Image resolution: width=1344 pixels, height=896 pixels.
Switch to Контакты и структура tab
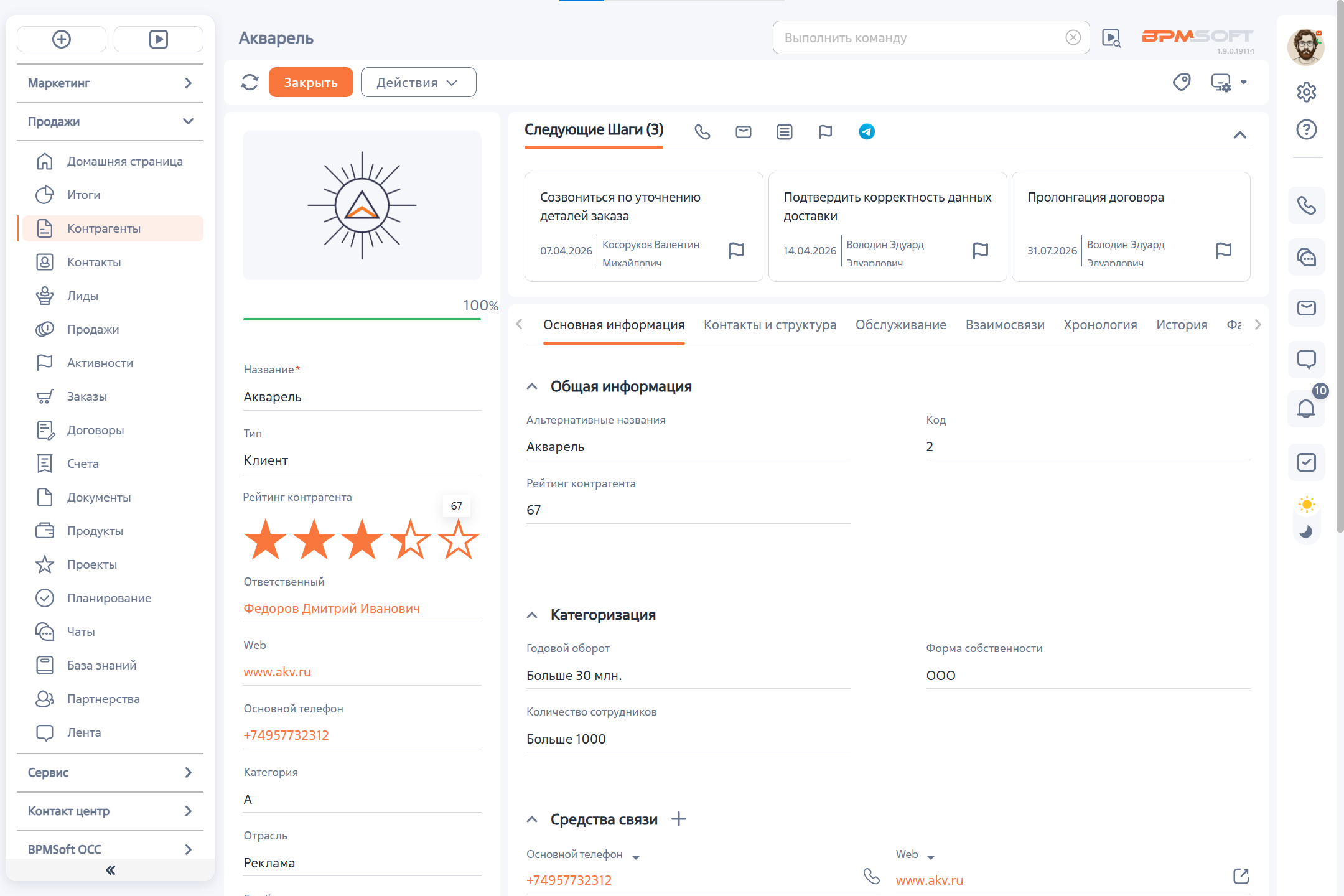click(x=770, y=325)
